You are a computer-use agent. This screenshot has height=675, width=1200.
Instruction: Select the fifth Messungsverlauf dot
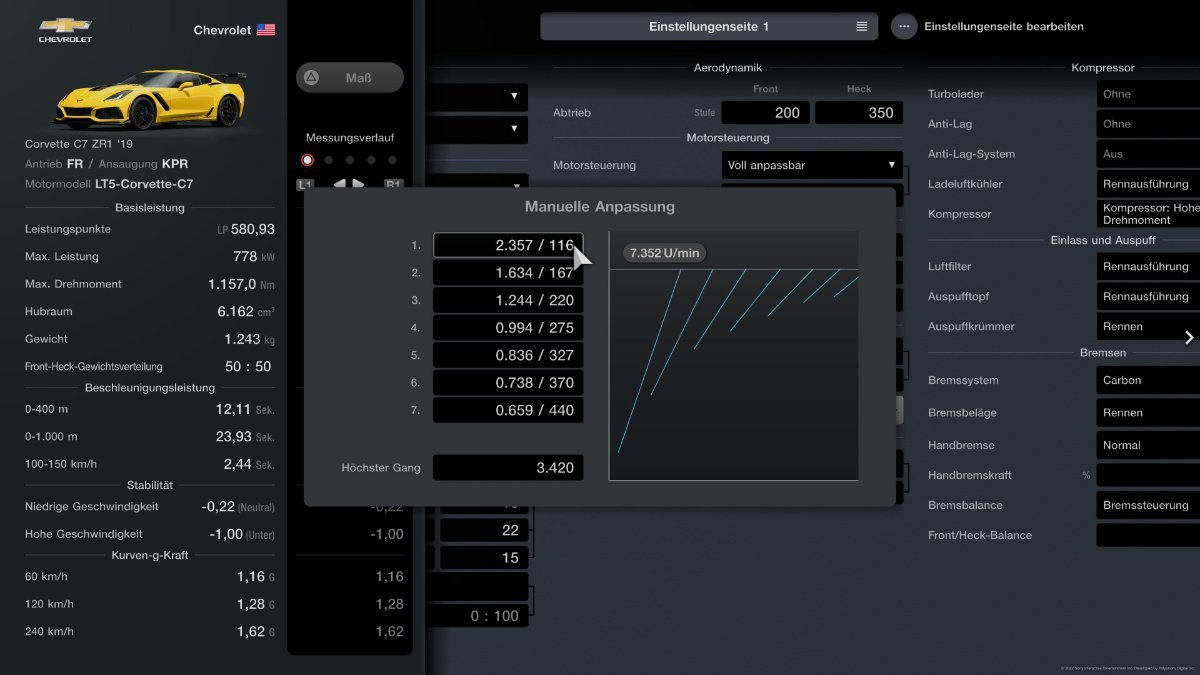[x=392, y=160]
